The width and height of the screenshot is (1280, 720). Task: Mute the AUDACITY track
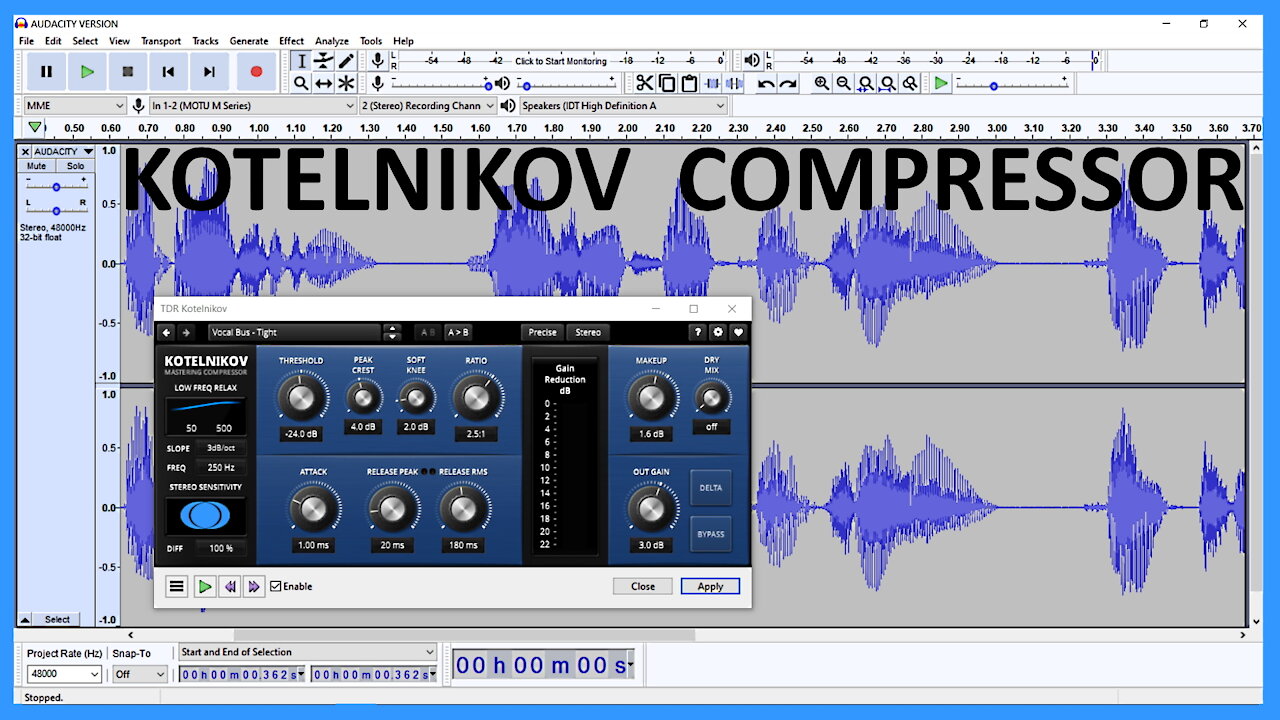click(36, 166)
